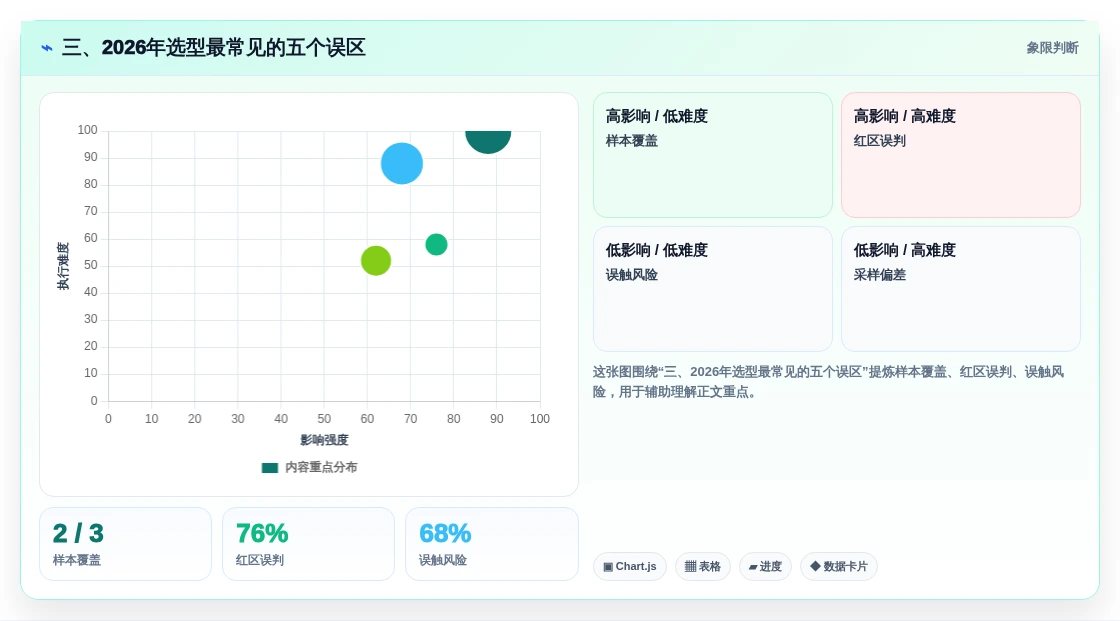Screen dimensions: 1120x621
Task: Toggle the 内容重点分布 legend color swatch
Action: pyautogui.click(x=270, y=467)
